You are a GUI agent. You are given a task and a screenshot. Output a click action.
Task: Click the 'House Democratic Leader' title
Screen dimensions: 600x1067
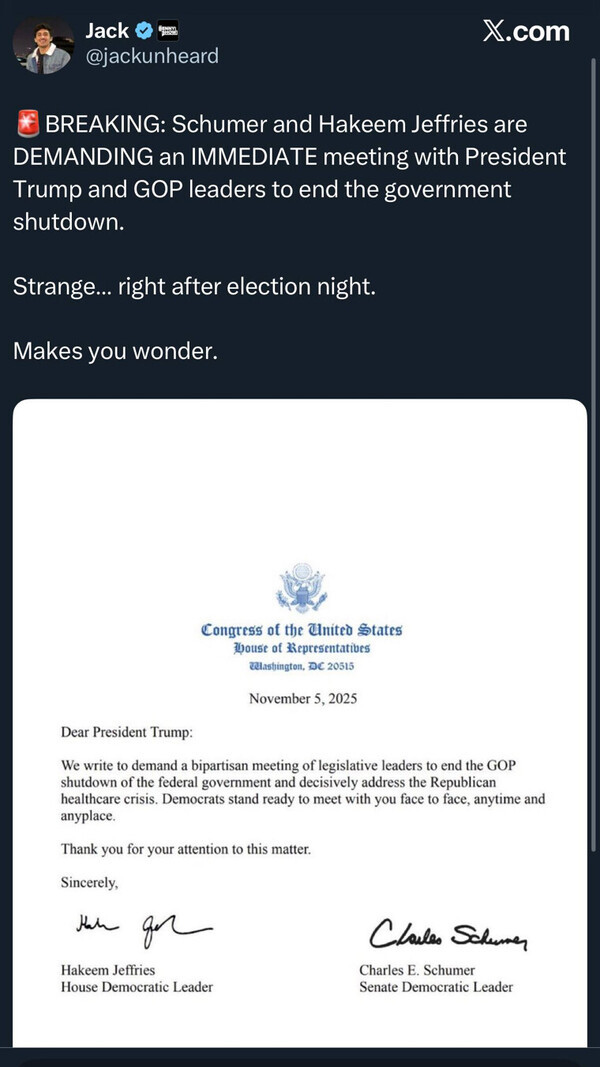point(137,987)
